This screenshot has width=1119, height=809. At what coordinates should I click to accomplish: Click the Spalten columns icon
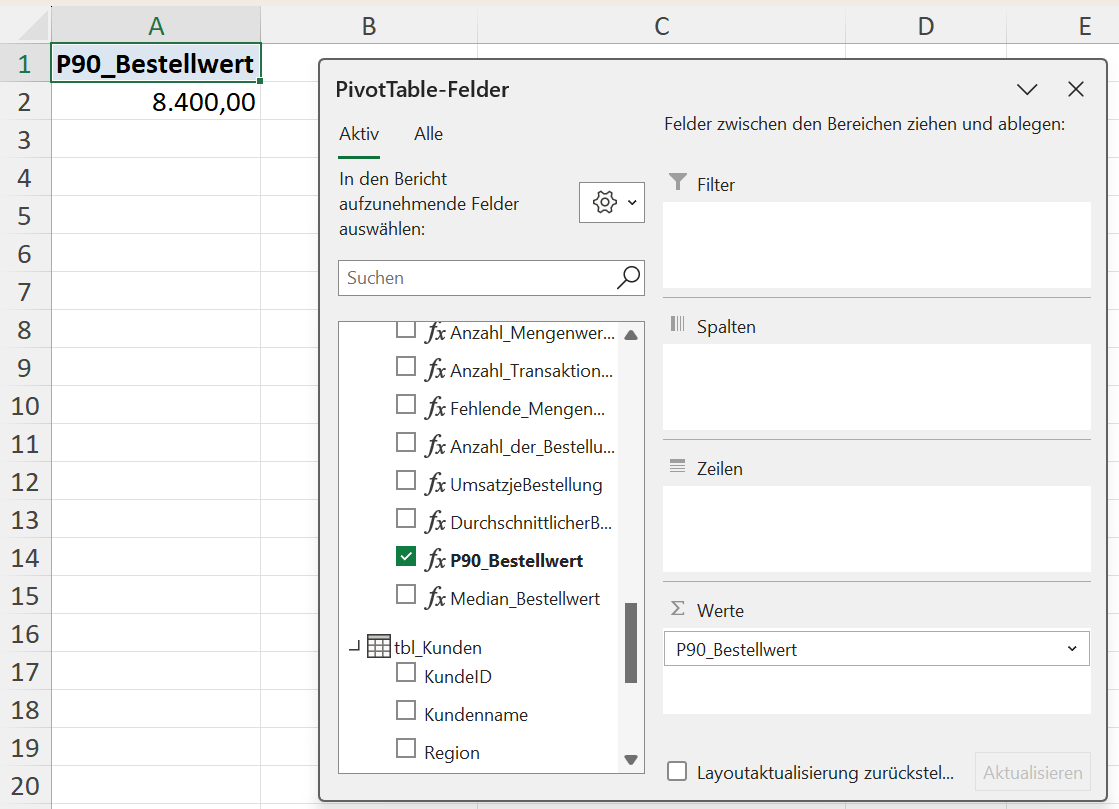tap(678, 325)
